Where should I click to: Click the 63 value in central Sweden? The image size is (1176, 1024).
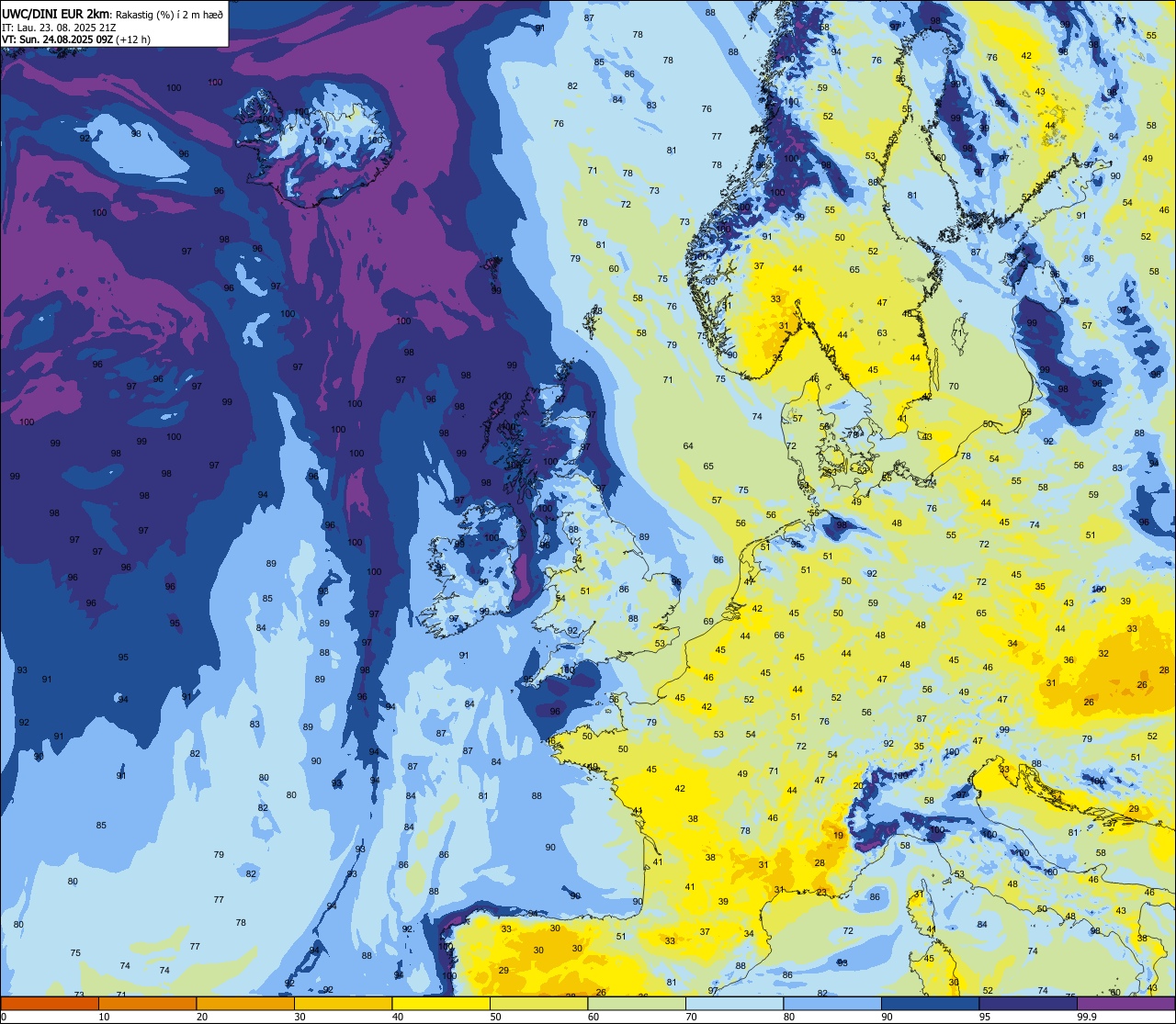882,333
